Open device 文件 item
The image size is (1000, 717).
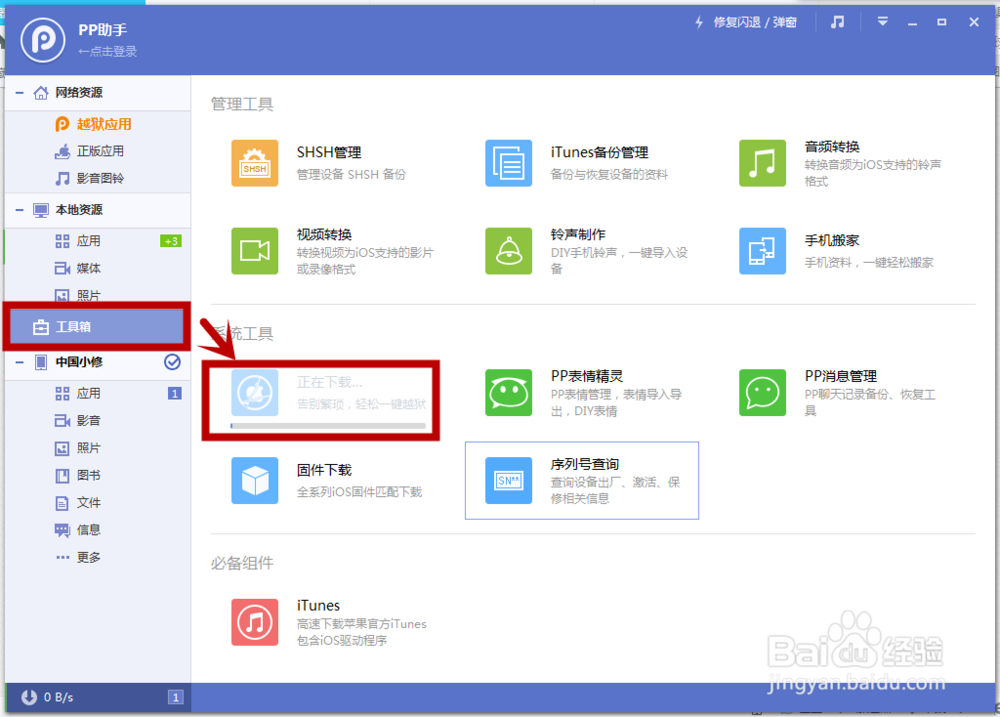[x=89, y=503]
